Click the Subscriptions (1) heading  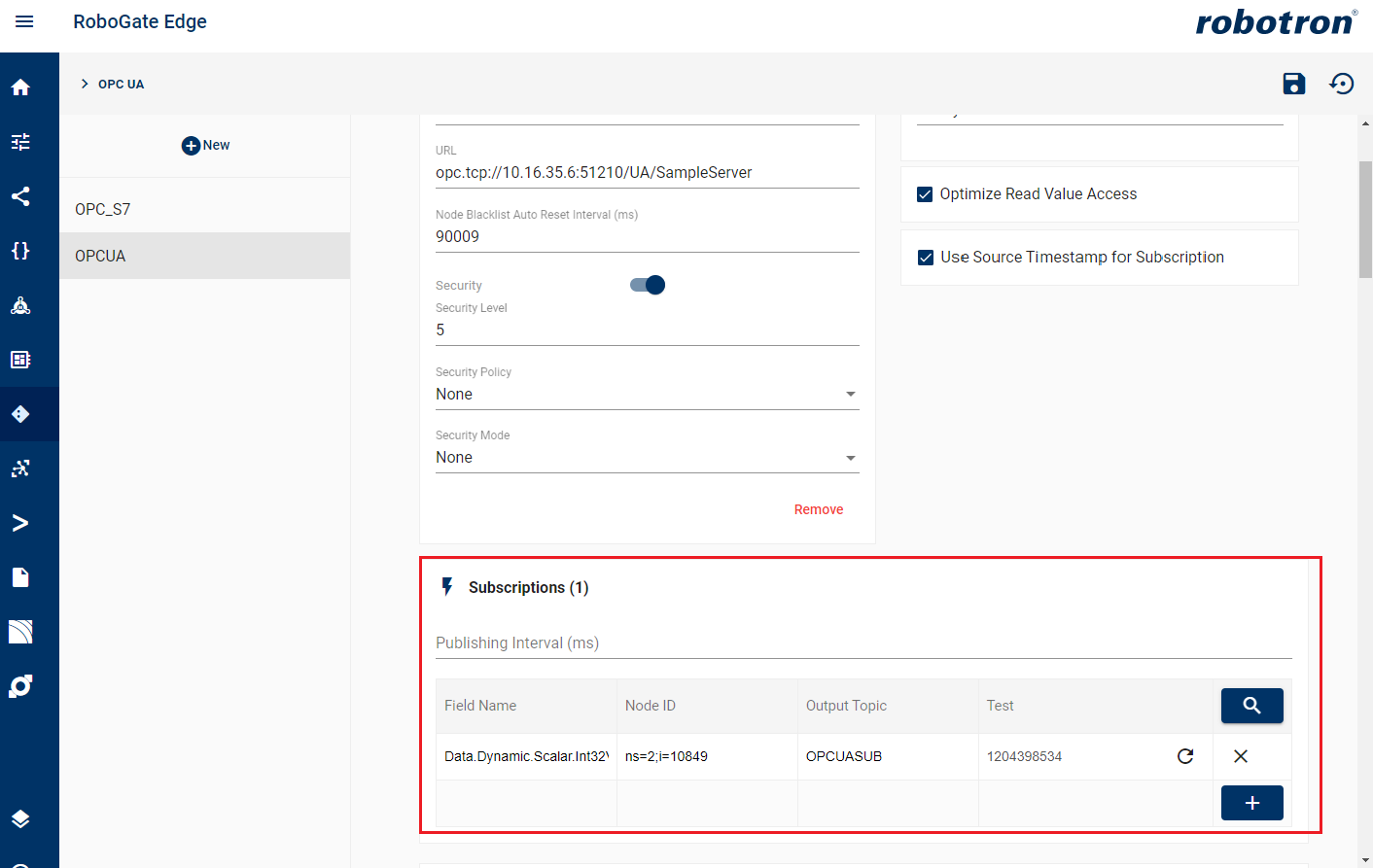point(528,587)
